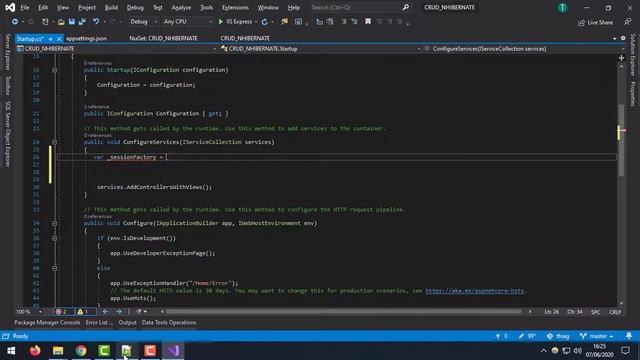Open the user account avatar
640x360 pixels.
(x=562, y=7)
